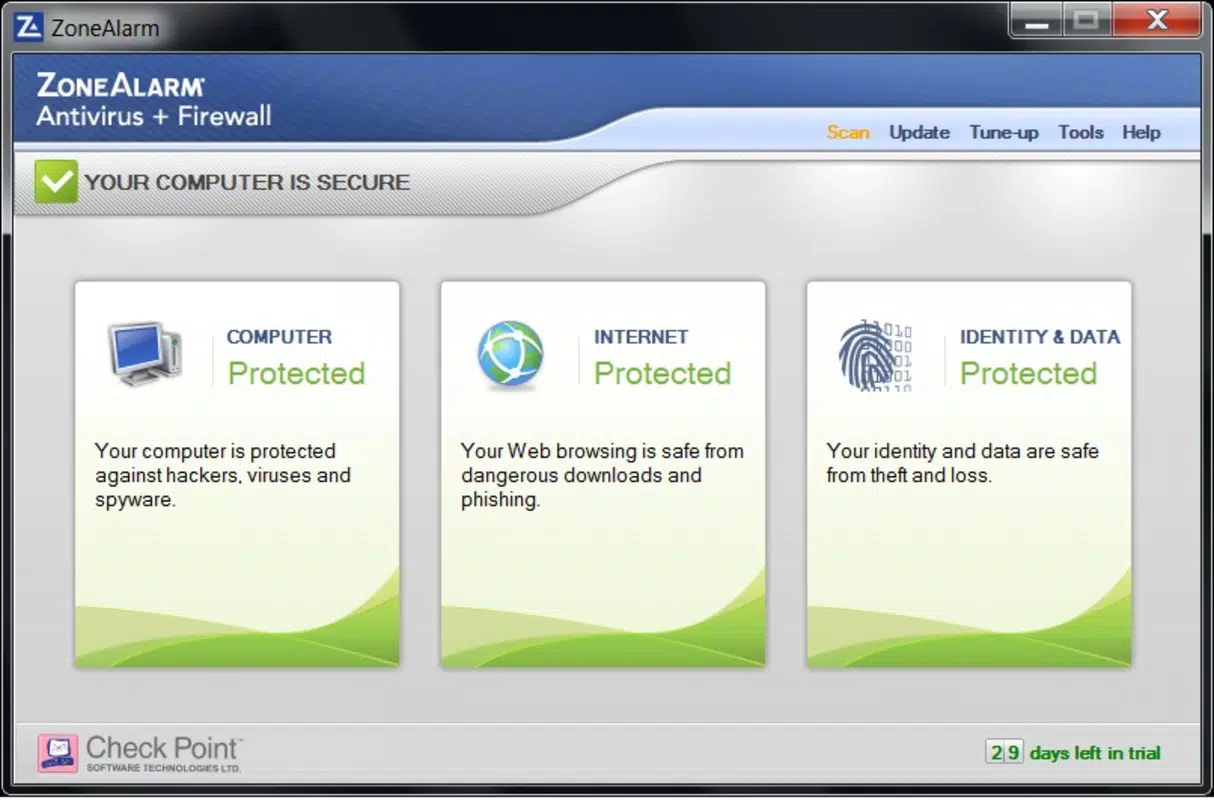Close the ZoneAlarm window
This screenshot has width=1214, height=800.
(x=1157, y=21)
